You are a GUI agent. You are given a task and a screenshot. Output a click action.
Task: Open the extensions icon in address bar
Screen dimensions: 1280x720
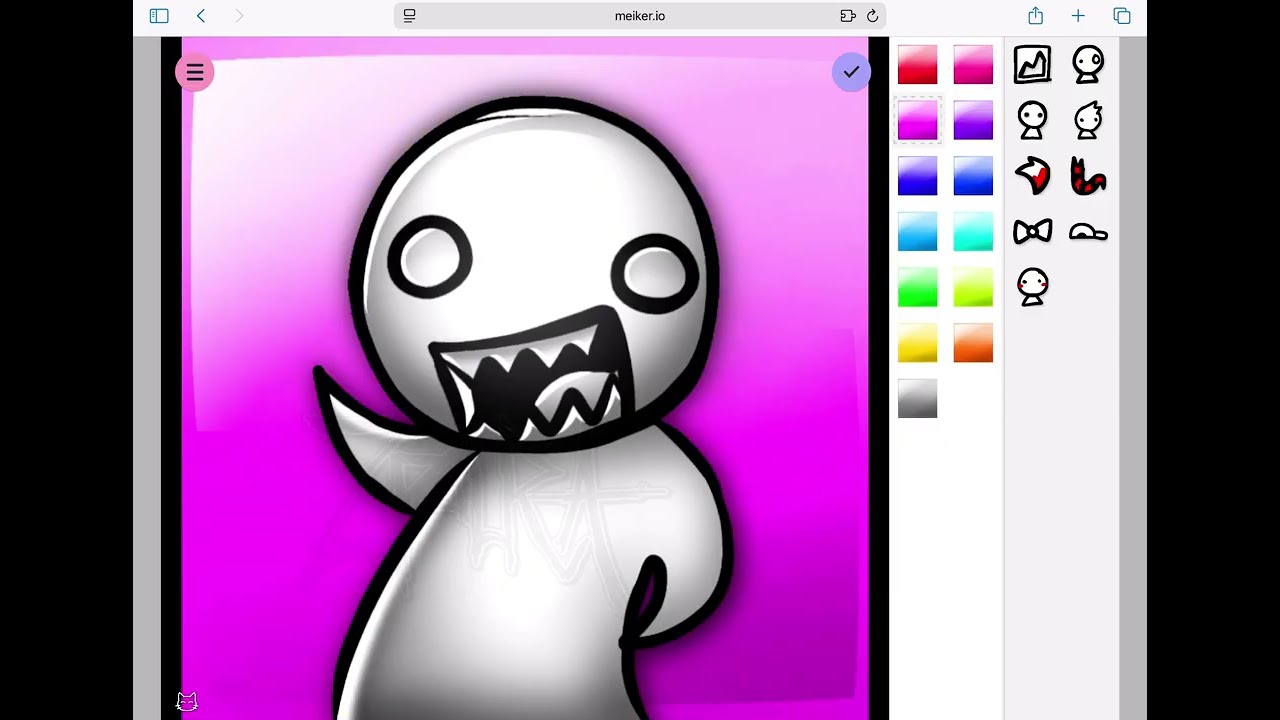(x=848, y=16)
